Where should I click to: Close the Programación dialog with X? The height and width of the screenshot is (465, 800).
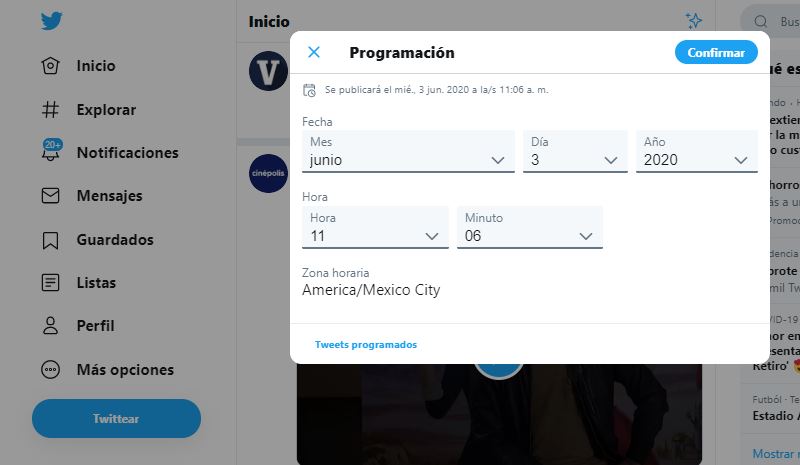pyautogui.click(x=314, y=52)
